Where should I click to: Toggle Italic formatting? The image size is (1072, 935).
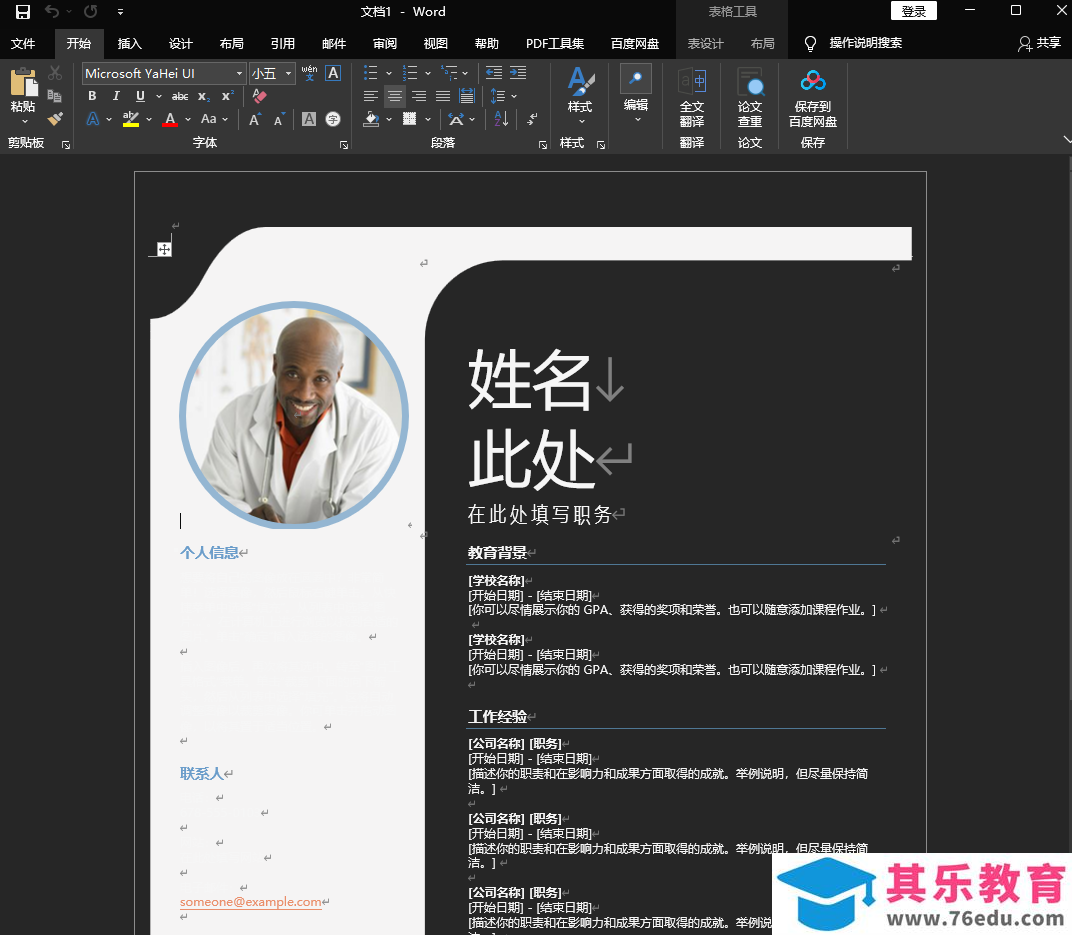[x=116, y=96]
